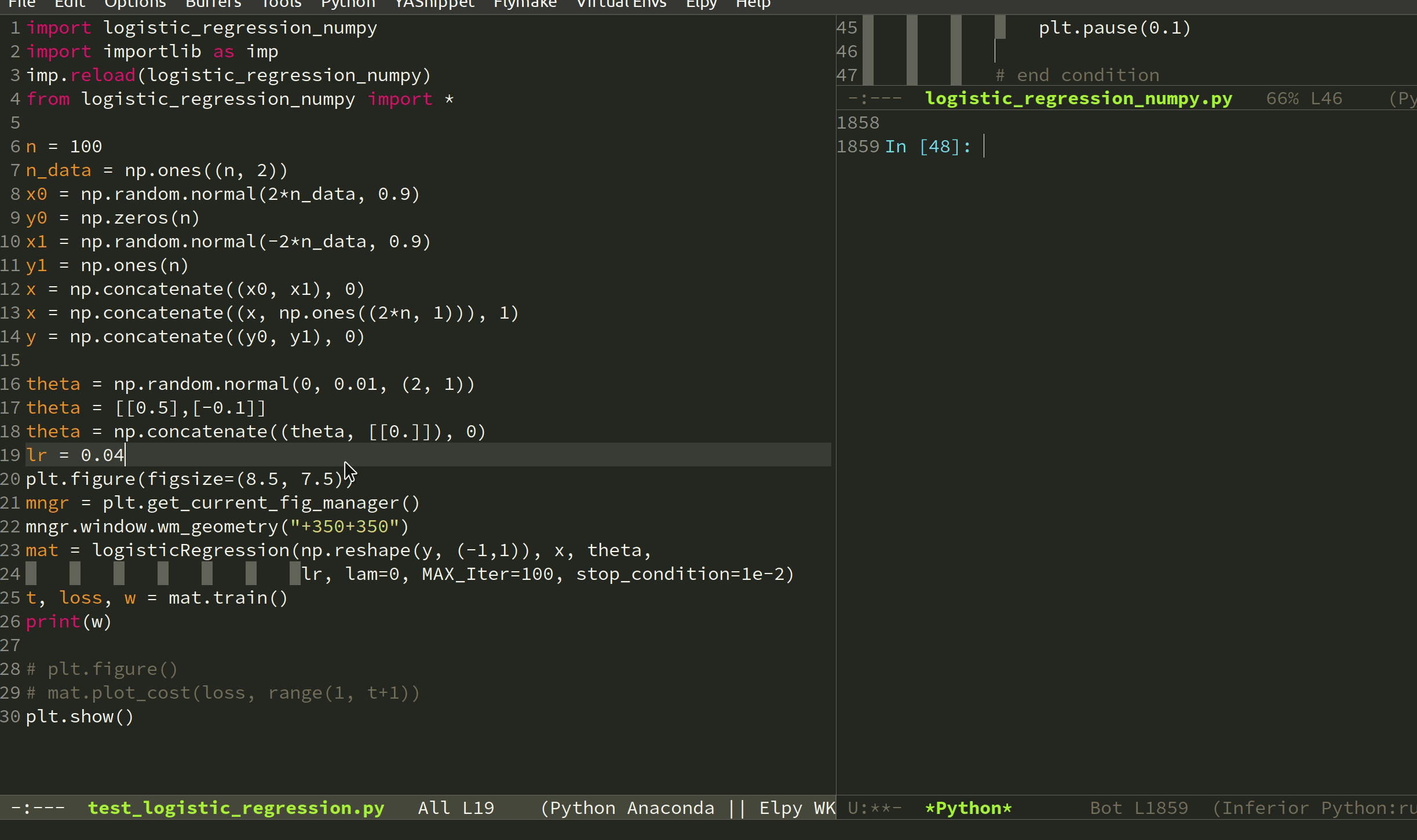Open the Edit menu
This screenshot has width=1417, height=840.
tap(70, 4)
